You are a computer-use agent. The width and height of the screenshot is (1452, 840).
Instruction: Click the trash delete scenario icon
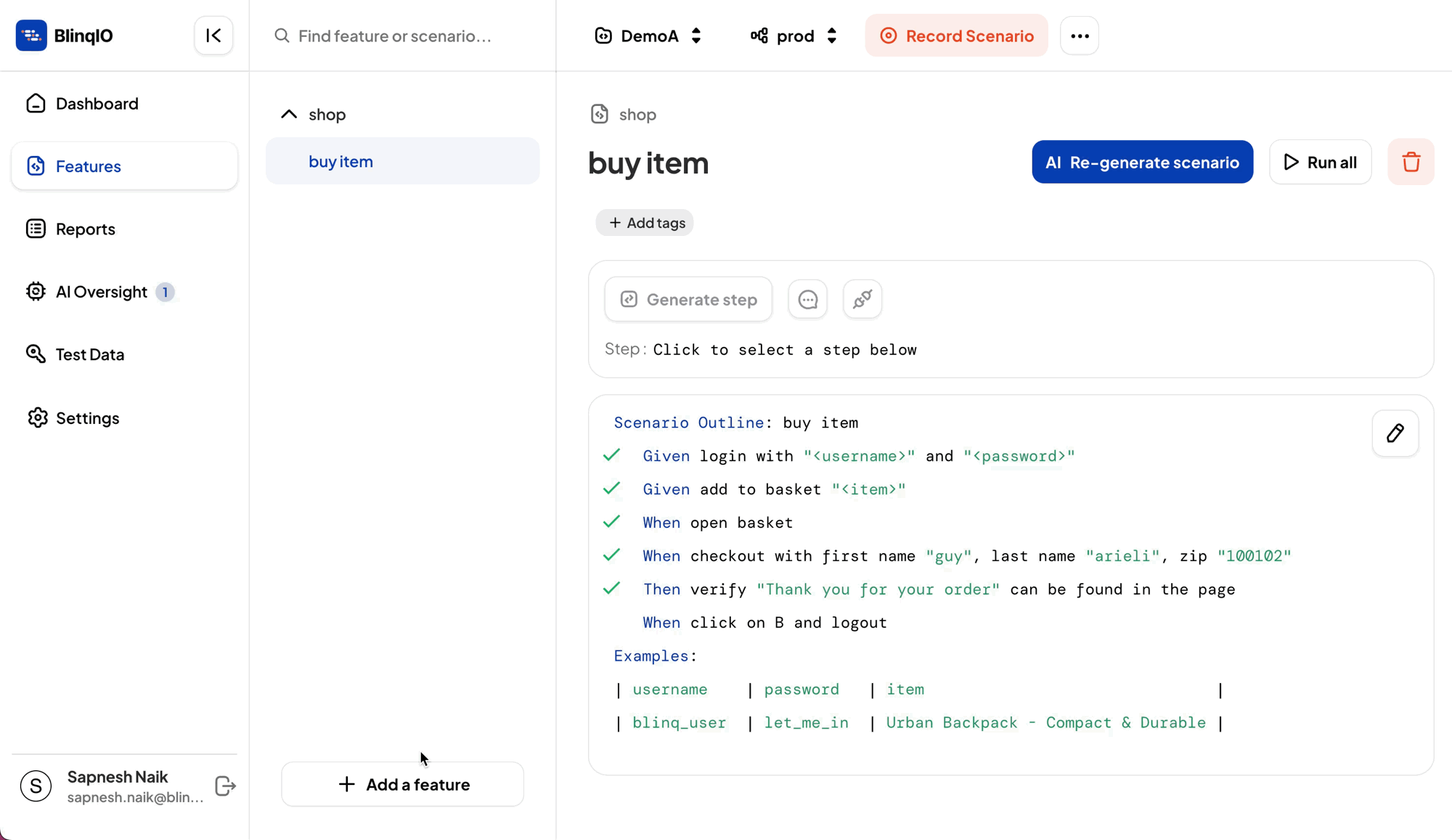point(1411,162)
